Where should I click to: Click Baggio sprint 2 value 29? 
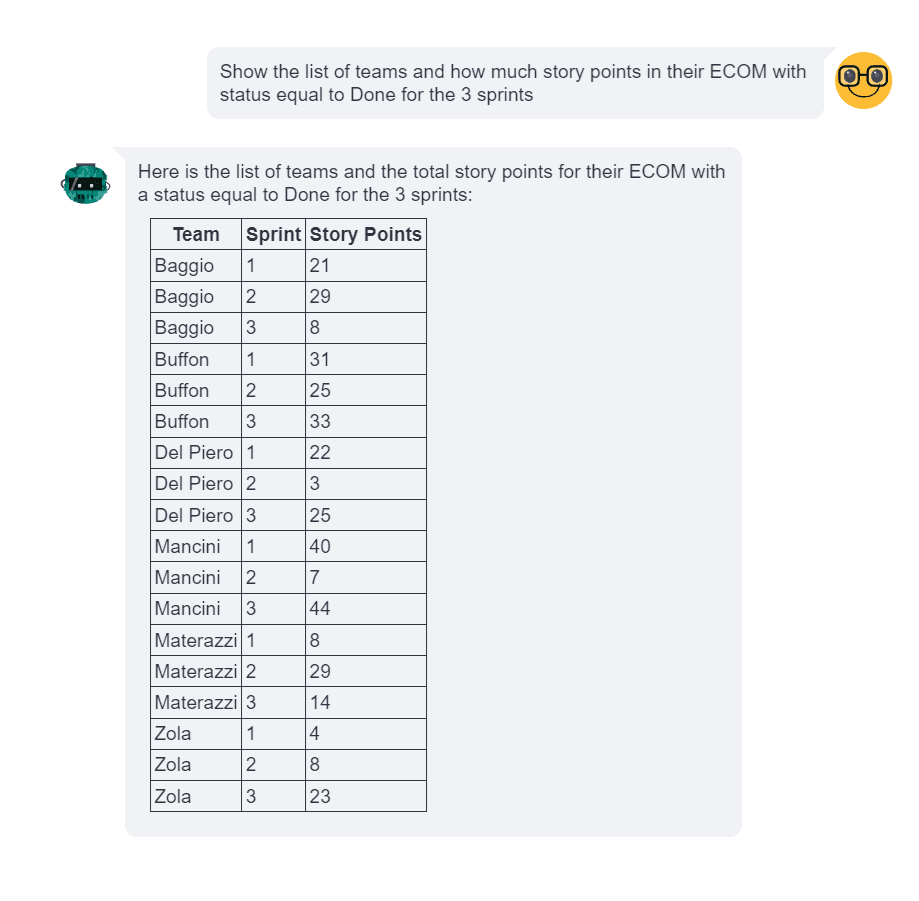point(320,297)
